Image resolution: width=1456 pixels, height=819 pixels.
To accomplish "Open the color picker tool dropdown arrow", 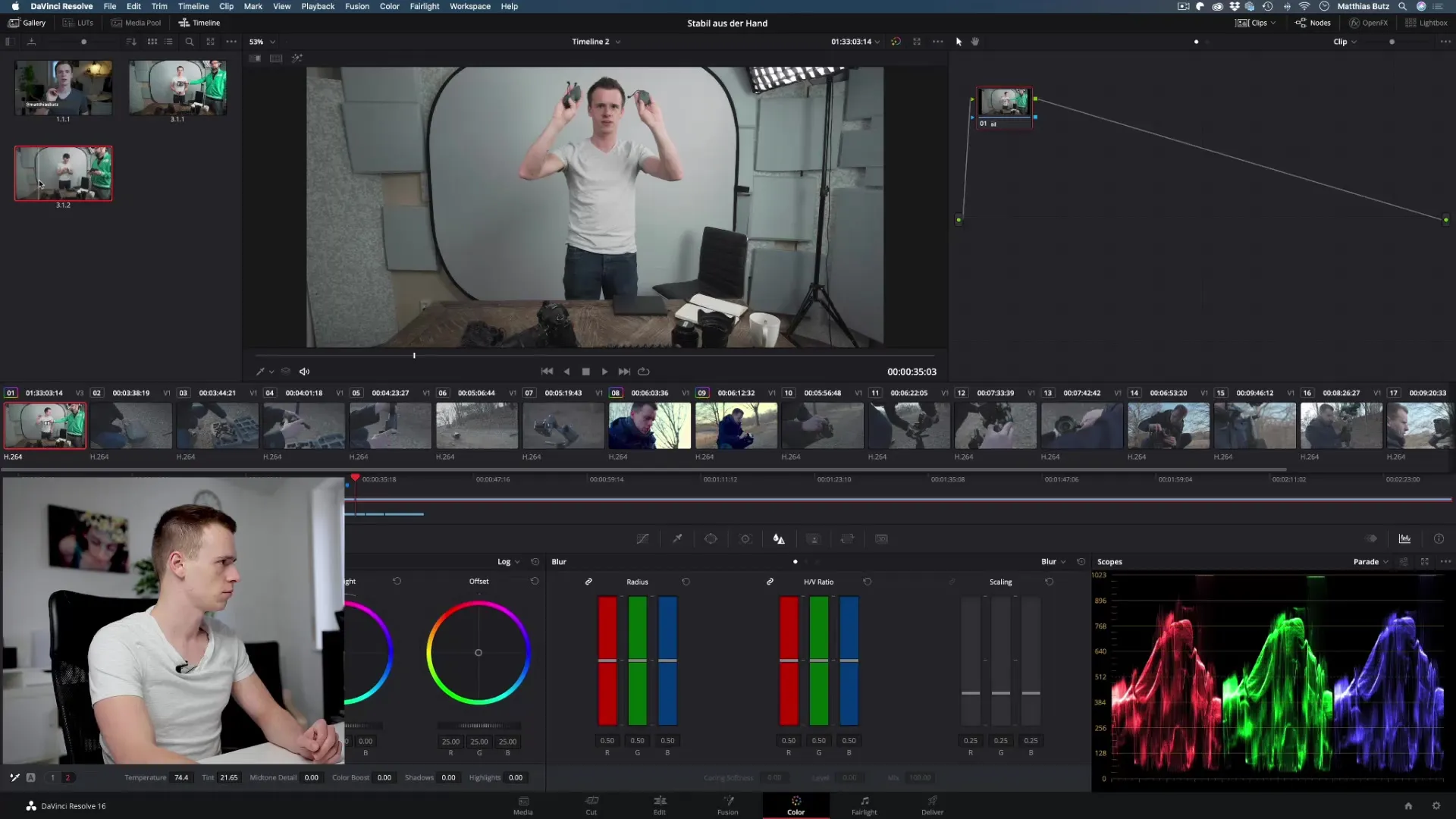I will 271,372.
